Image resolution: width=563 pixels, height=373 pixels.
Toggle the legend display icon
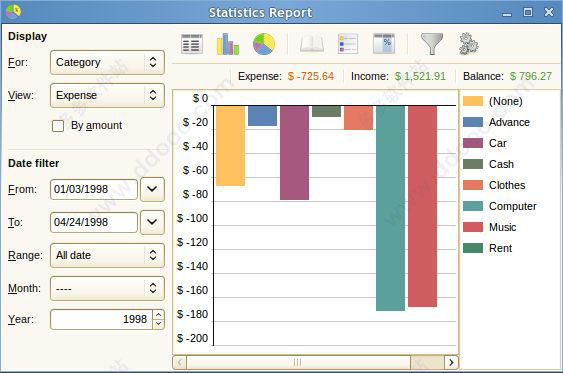tap(348, 44)
